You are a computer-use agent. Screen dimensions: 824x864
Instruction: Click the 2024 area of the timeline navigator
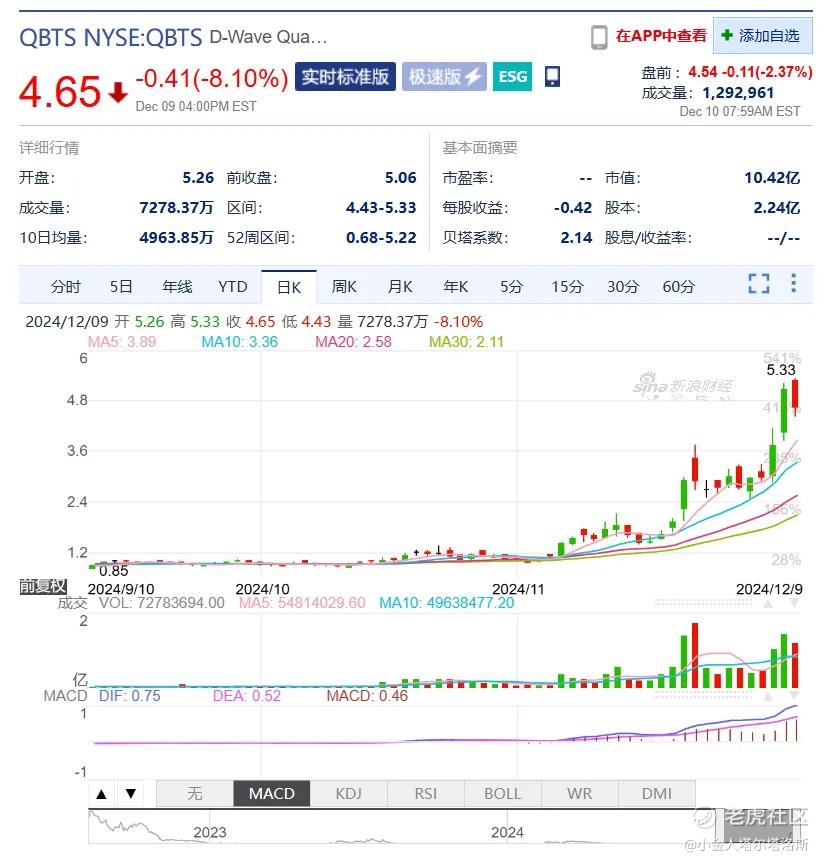click(x=507, y=832)
